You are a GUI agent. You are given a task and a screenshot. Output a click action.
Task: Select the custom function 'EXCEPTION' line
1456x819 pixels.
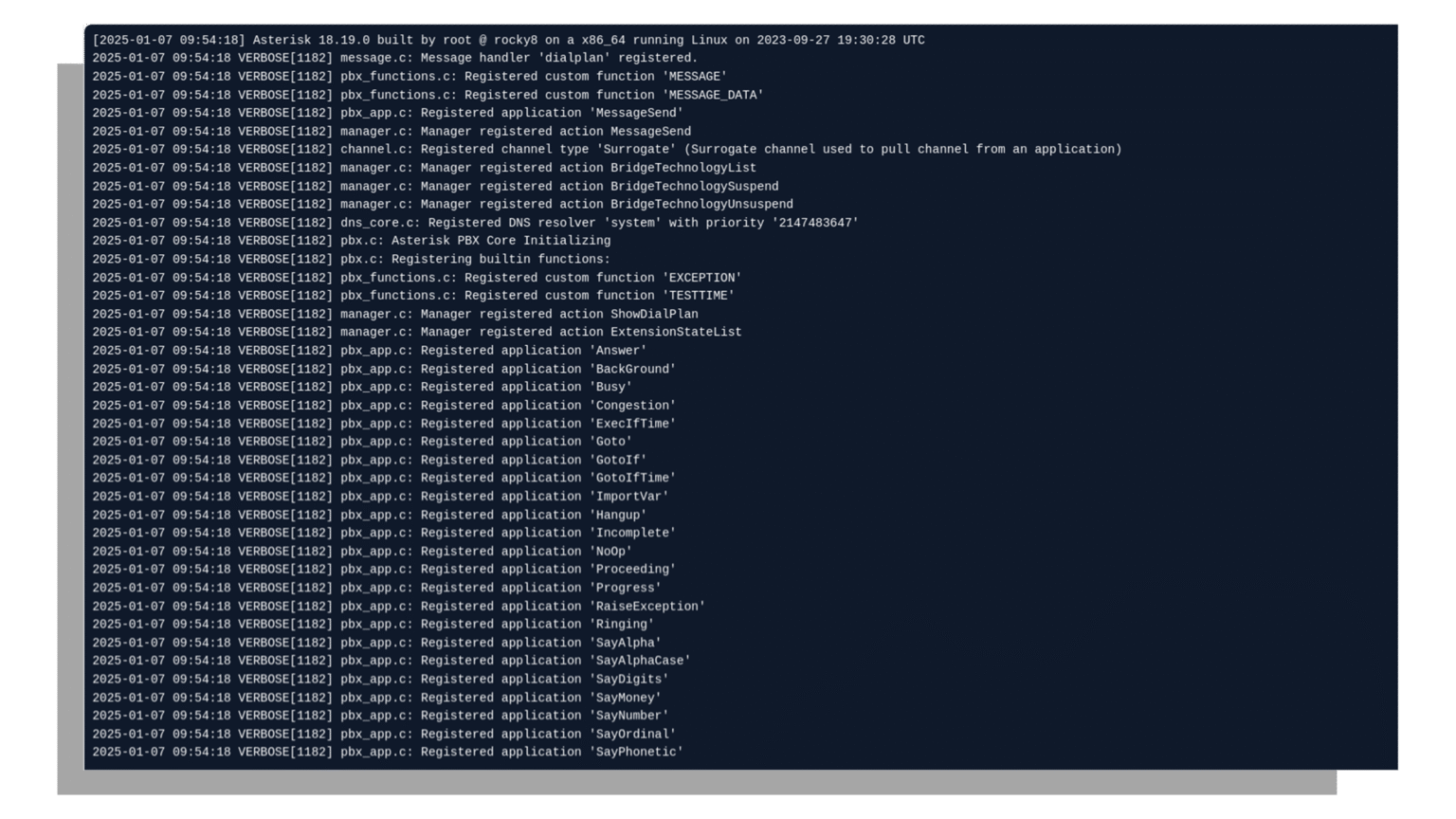pyautogui.click(x=417, y=278)
